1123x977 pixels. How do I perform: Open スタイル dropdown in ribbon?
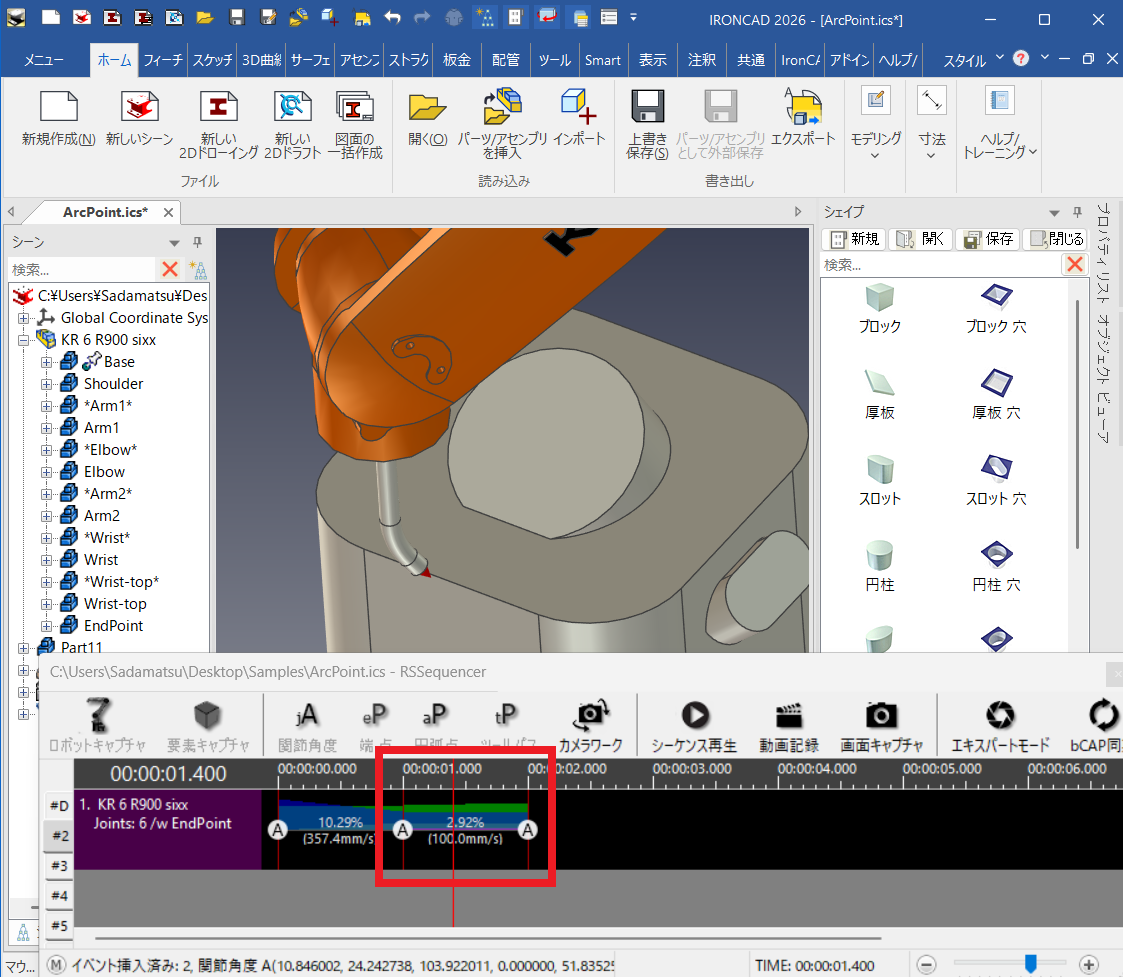click(x=1000, y=57)
